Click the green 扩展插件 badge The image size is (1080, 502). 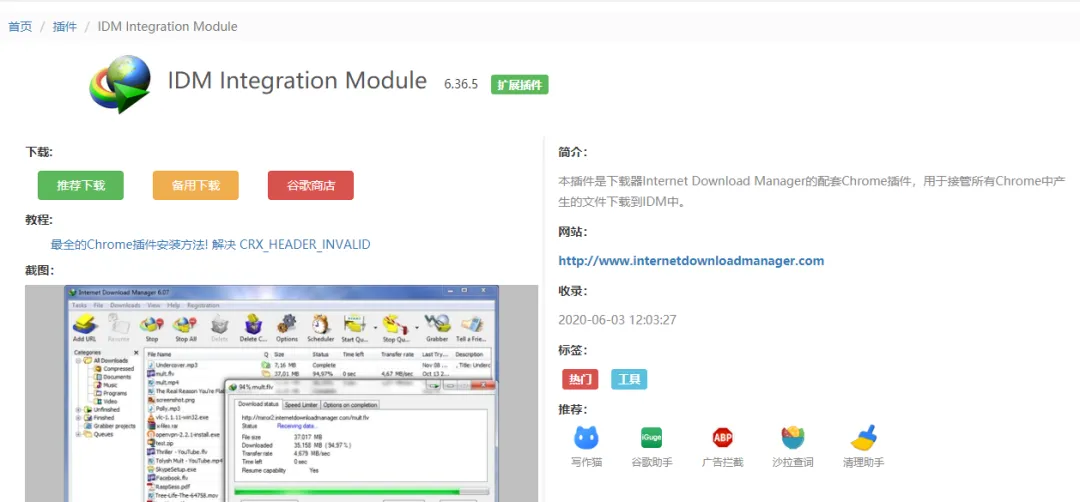[x=519, y=85]
